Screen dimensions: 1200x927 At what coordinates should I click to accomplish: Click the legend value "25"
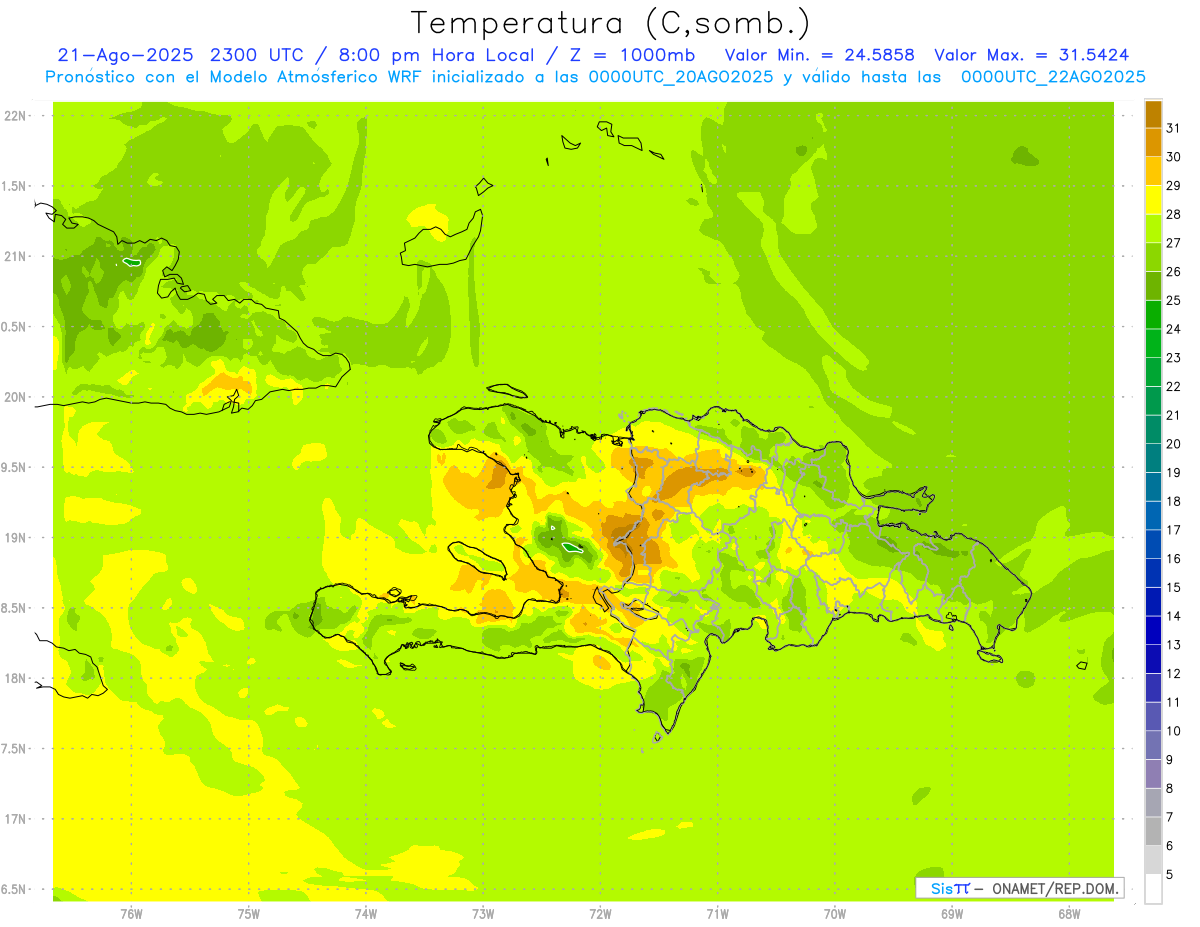pos(1173,300)
